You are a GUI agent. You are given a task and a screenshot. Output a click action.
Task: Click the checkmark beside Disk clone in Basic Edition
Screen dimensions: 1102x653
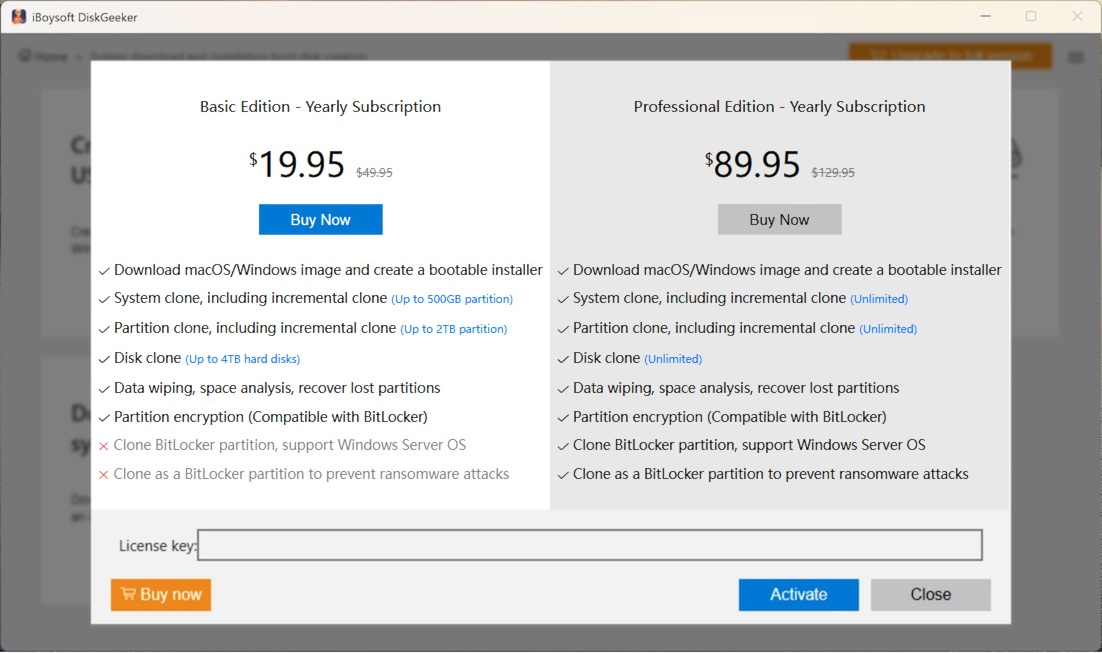(x=104, y=358)
